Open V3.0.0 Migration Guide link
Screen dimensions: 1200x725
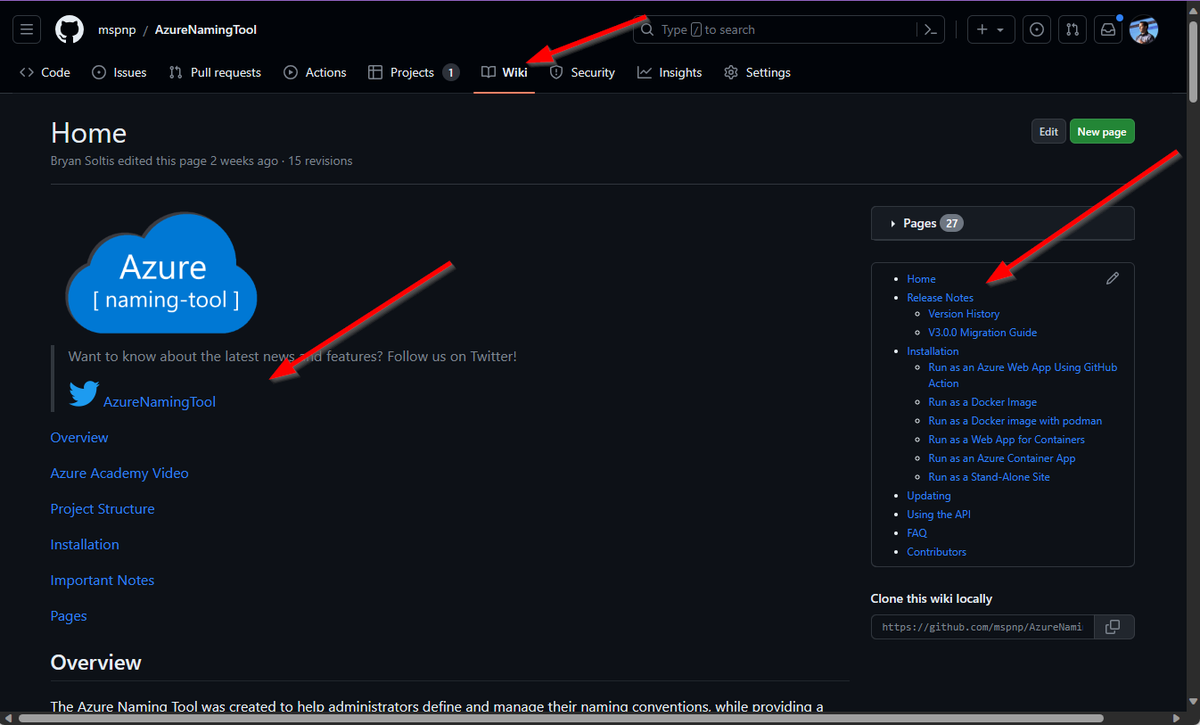(983, 333)
